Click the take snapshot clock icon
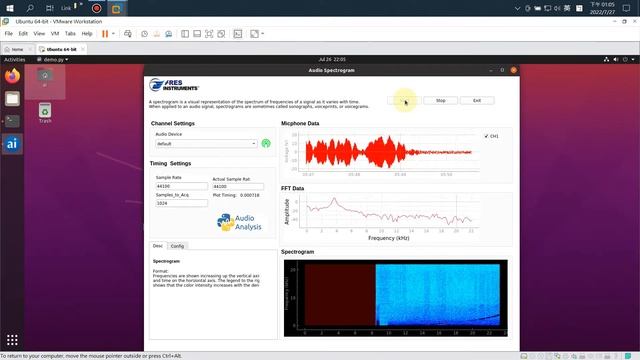The image size is (640, 360). tap(144, 34)
